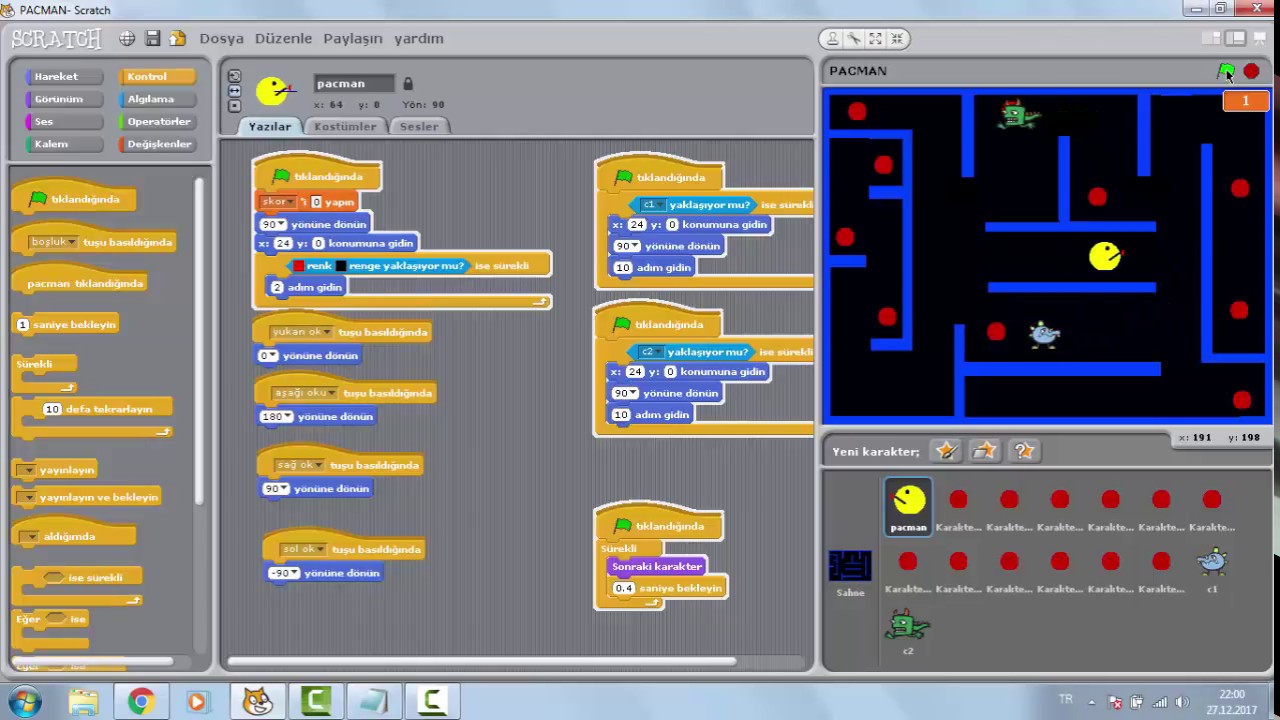Open the c2 sprite dropdown in yaklaşıyor mu block
Viewport: 1280px width, 720px height.
tap(650, 352)
